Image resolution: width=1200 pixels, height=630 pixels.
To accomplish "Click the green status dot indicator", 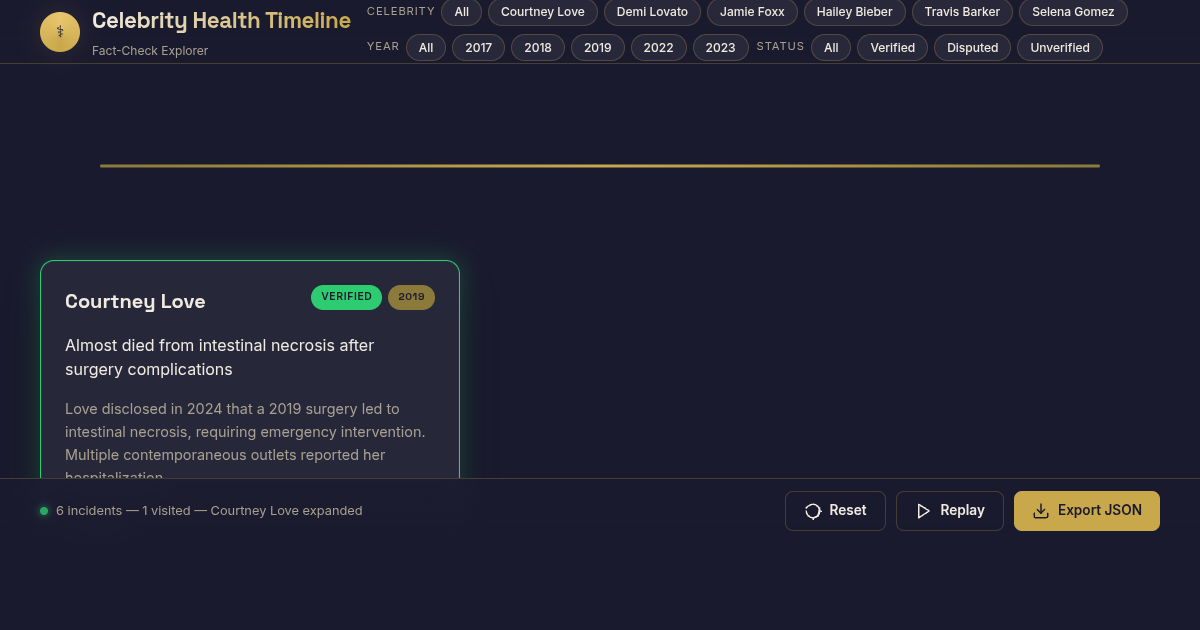I will pos(44,511).
